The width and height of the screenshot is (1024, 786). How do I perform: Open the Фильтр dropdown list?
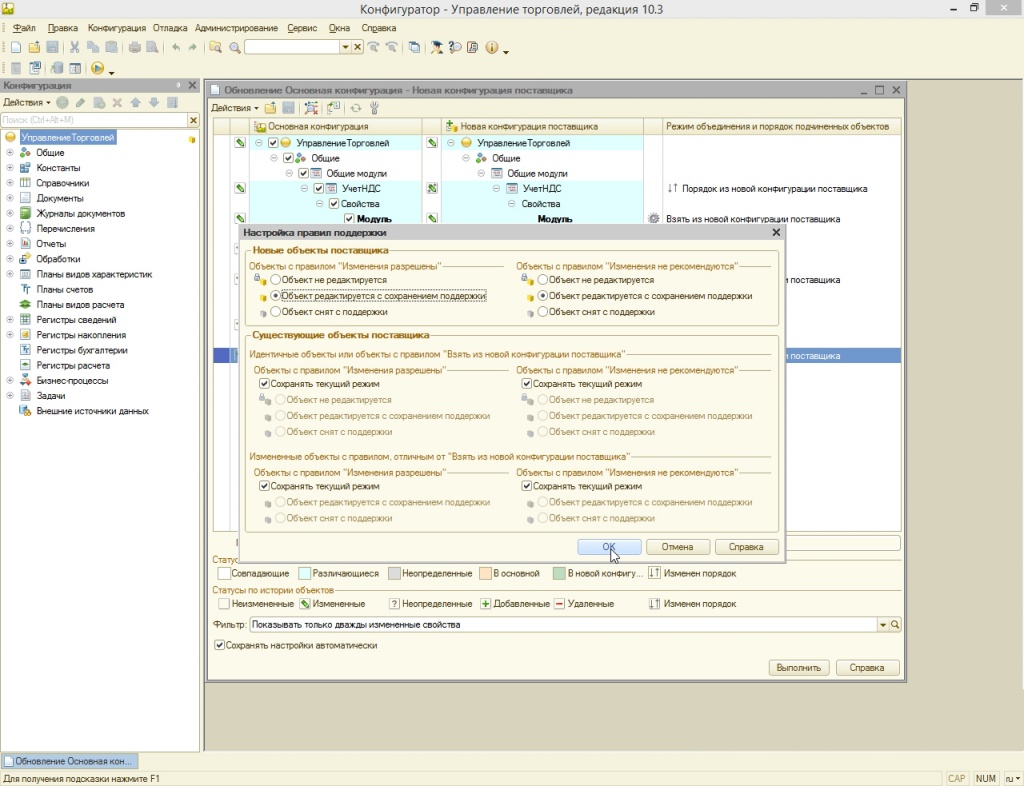coord(882,625)
